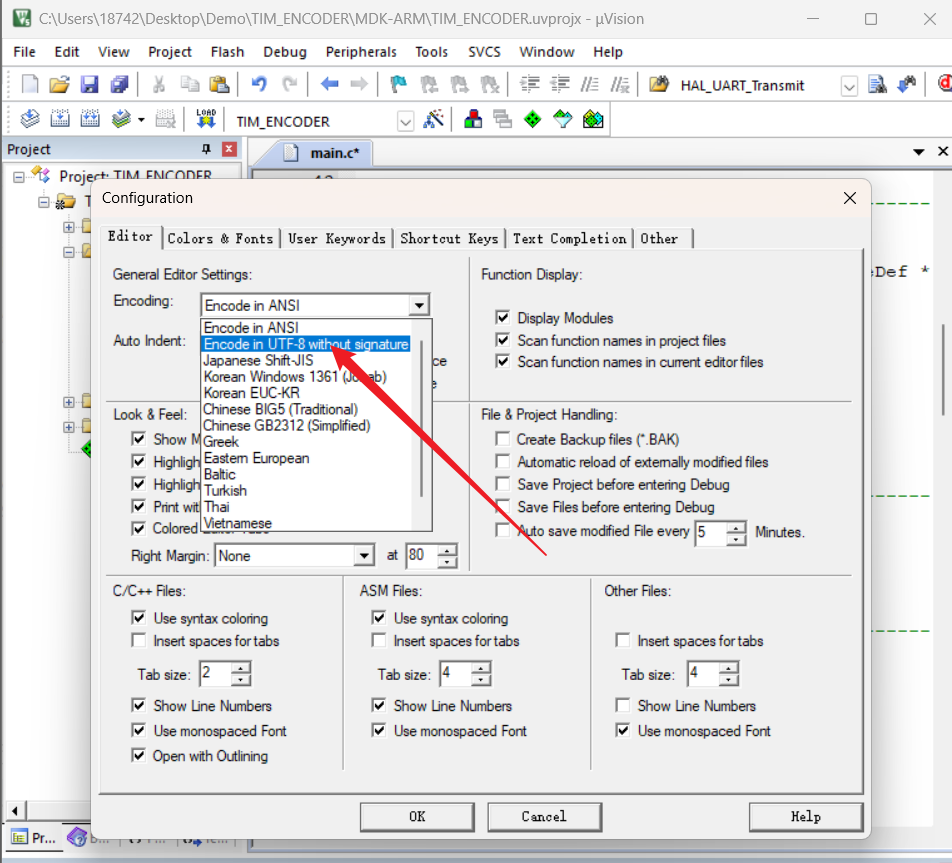Open the Pack Installer icon
This screenshot has height=863, width=952.
pos(593,119)
